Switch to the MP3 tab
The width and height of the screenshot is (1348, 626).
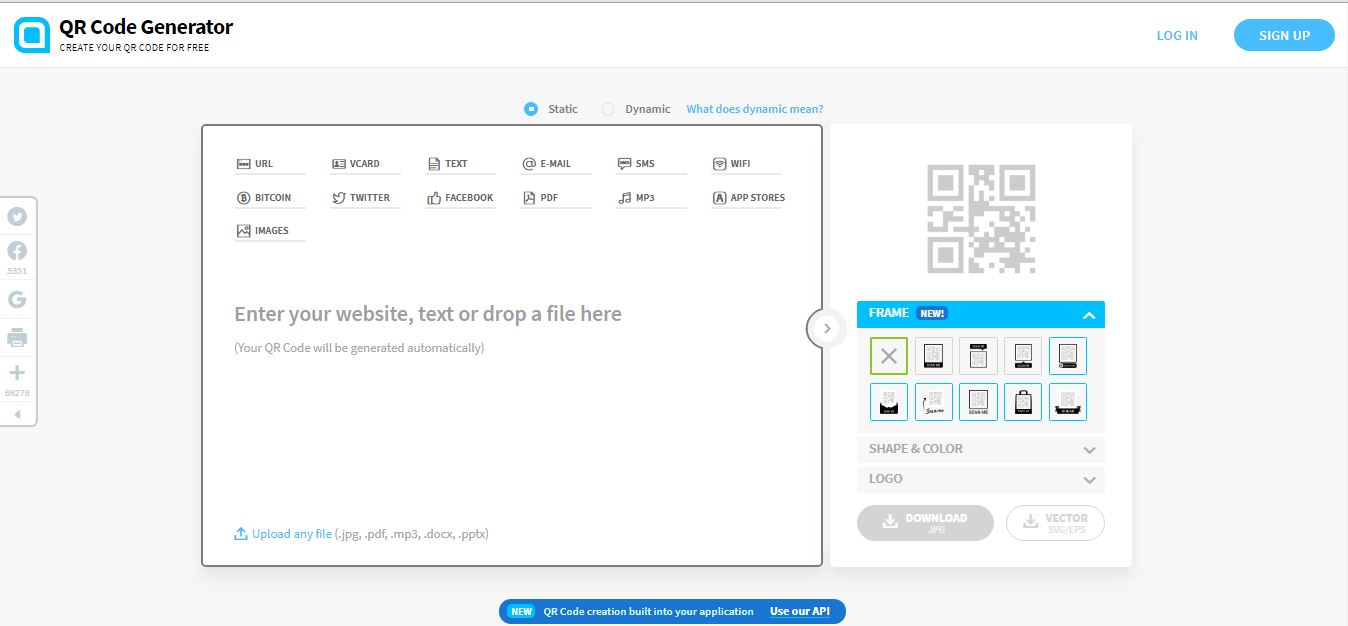(x=651, y=198)
